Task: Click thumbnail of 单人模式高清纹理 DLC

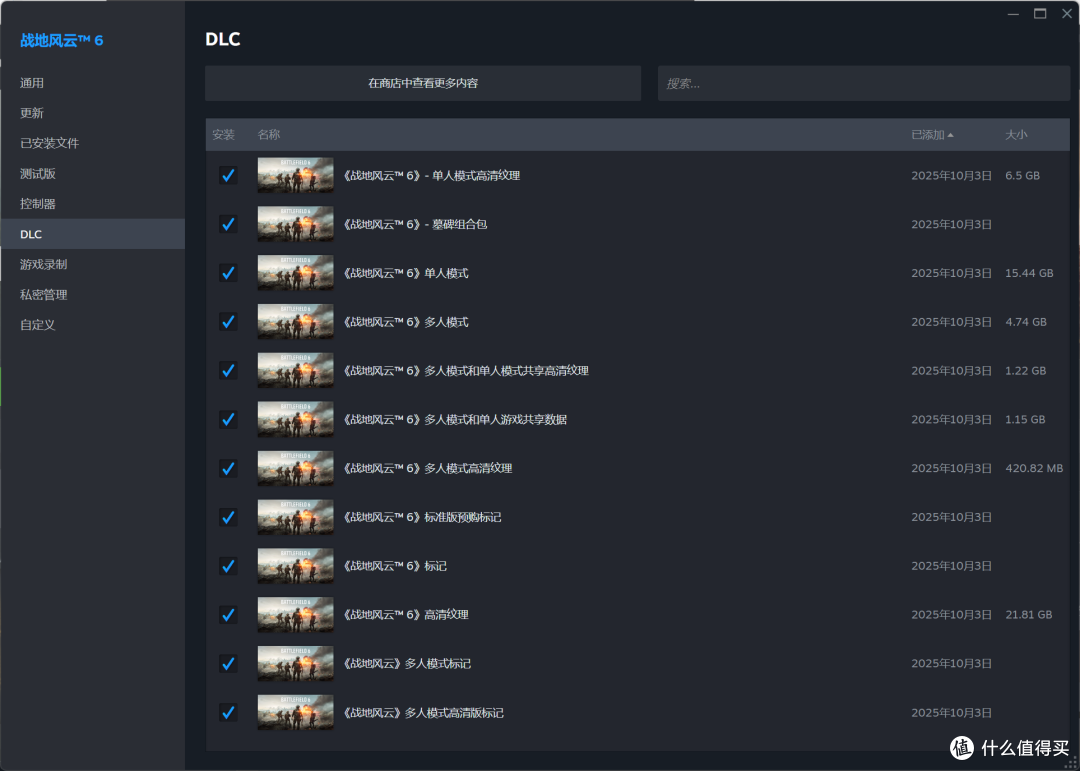Action: pyautogui.click(x=295, y=175)
